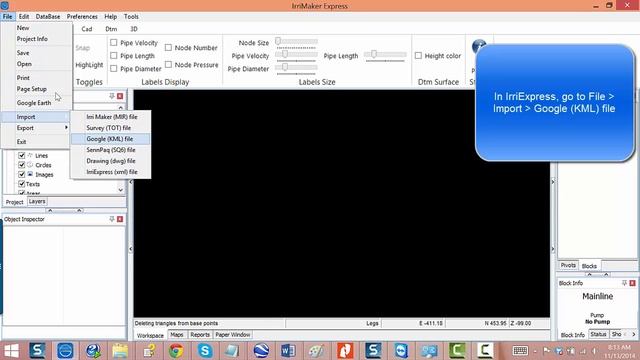640x360 pixels.
Task: Open on-screen keyboard tray icon
Action: point(520,351)
